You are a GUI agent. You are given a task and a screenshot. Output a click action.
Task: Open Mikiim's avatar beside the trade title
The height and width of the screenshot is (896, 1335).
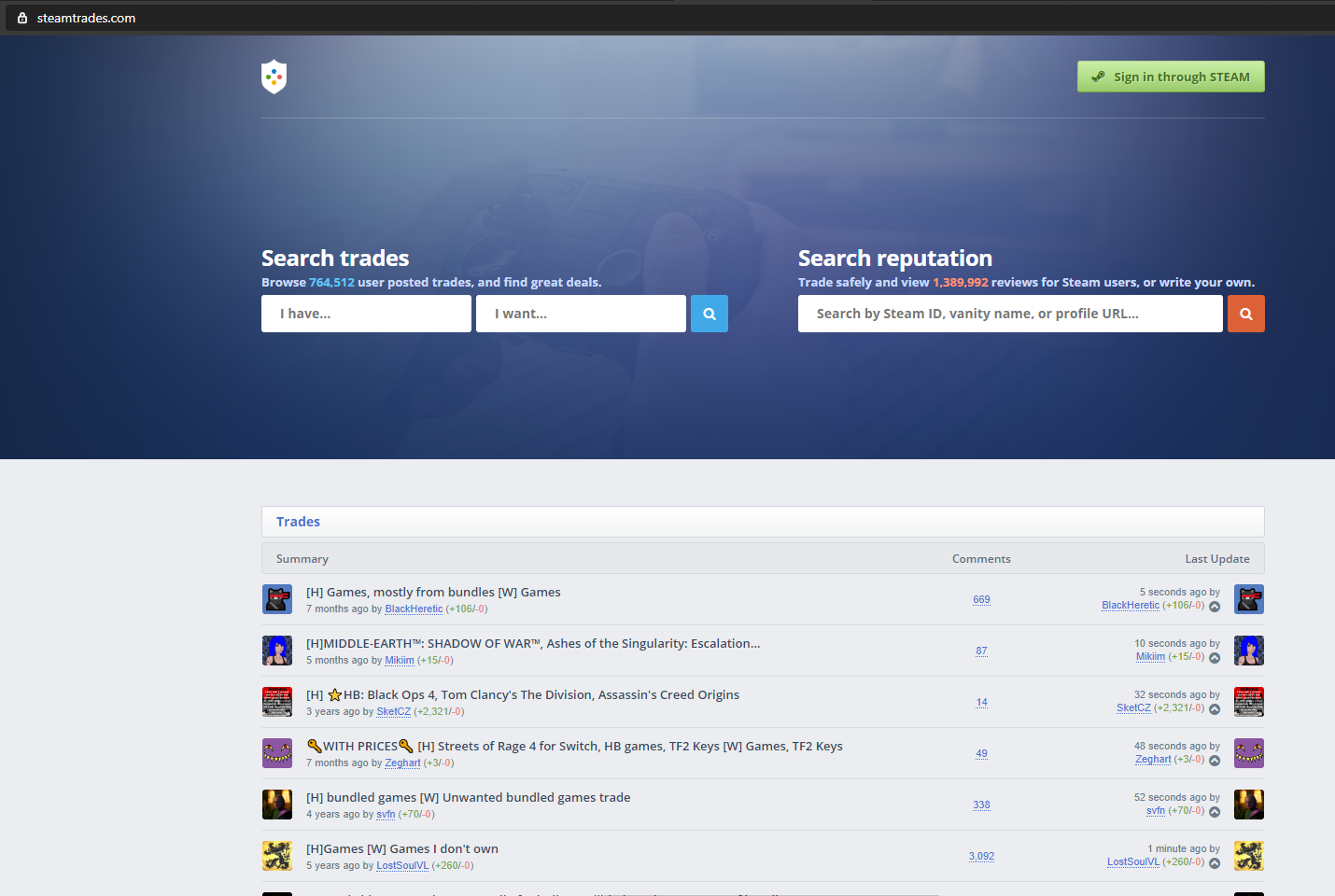(x=277, y=651)
